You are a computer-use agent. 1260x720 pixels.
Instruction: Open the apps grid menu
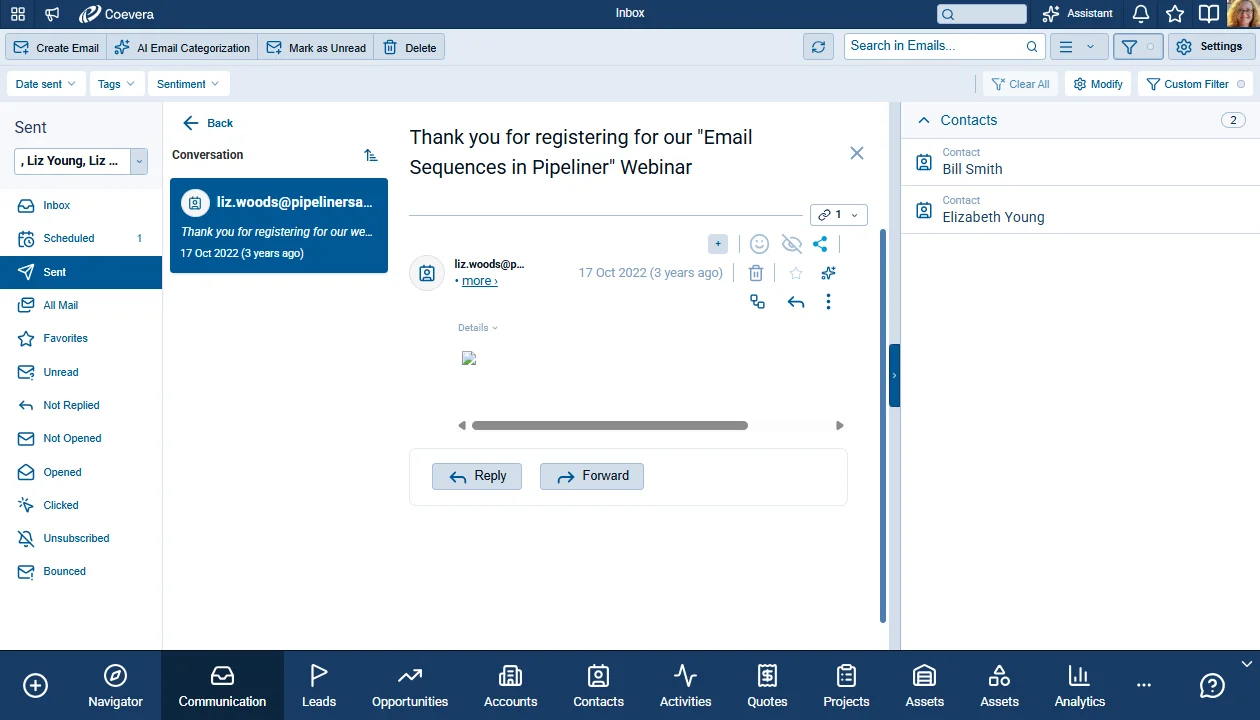point(18,14)
